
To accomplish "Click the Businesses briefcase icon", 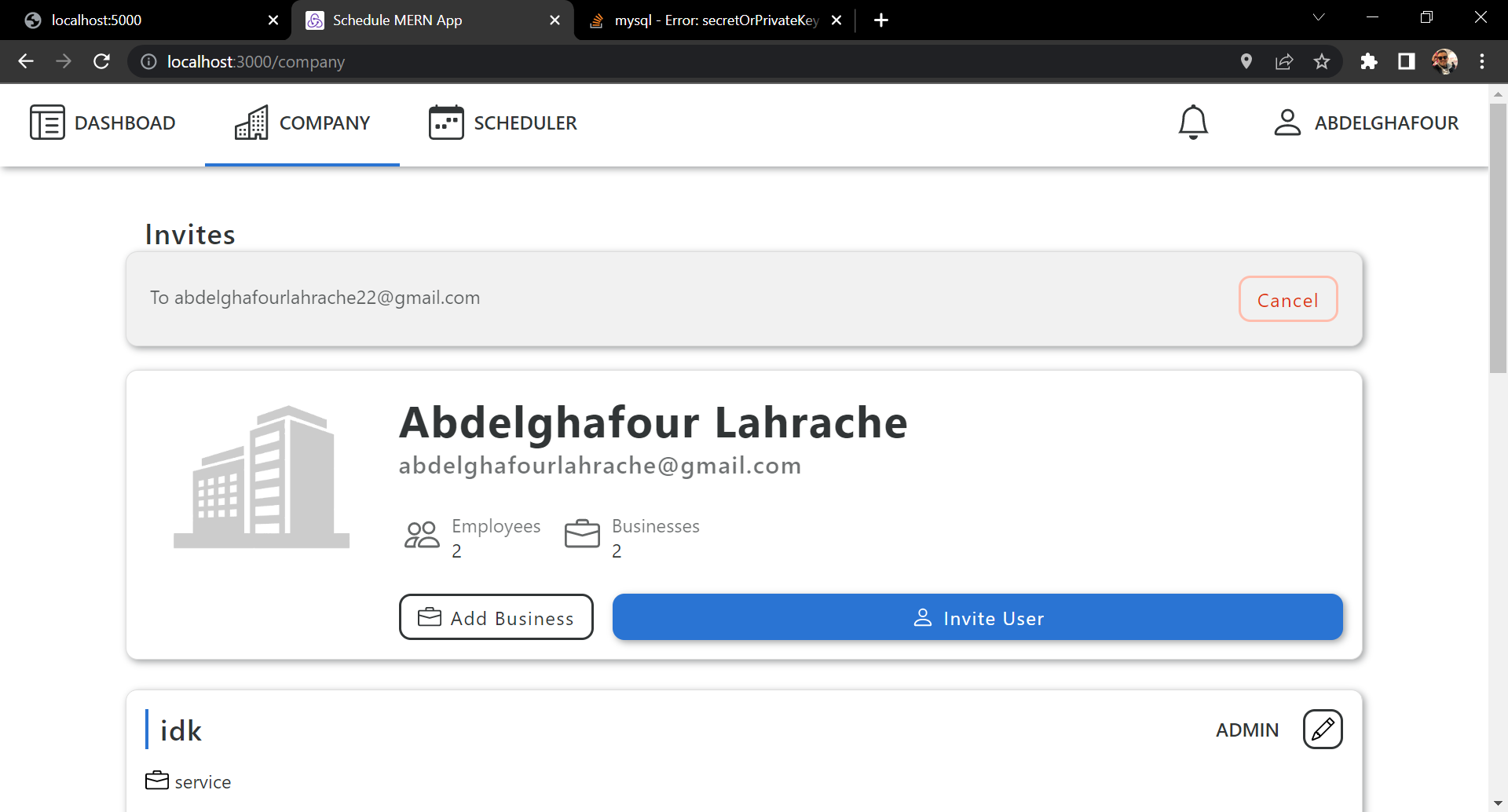I will coord(582,534).
